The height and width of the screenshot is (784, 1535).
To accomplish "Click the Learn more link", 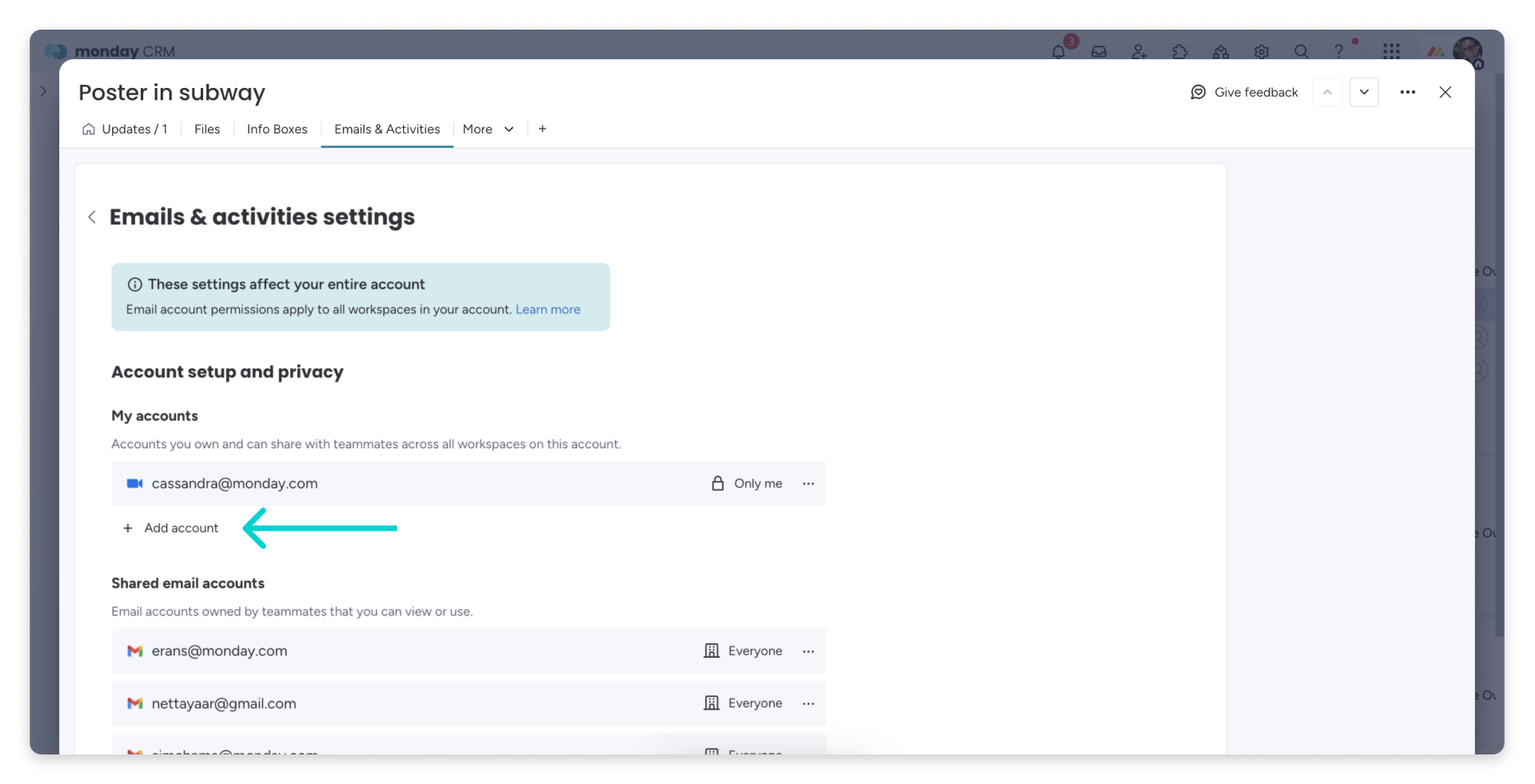I will click(x=548, y=309).
